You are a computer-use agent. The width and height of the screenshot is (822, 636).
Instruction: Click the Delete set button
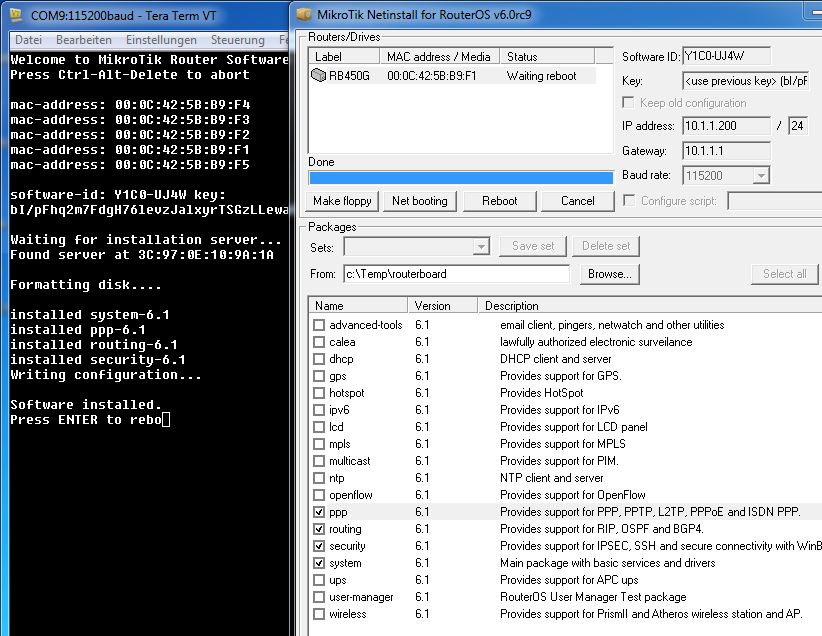(x=606, y=246)
